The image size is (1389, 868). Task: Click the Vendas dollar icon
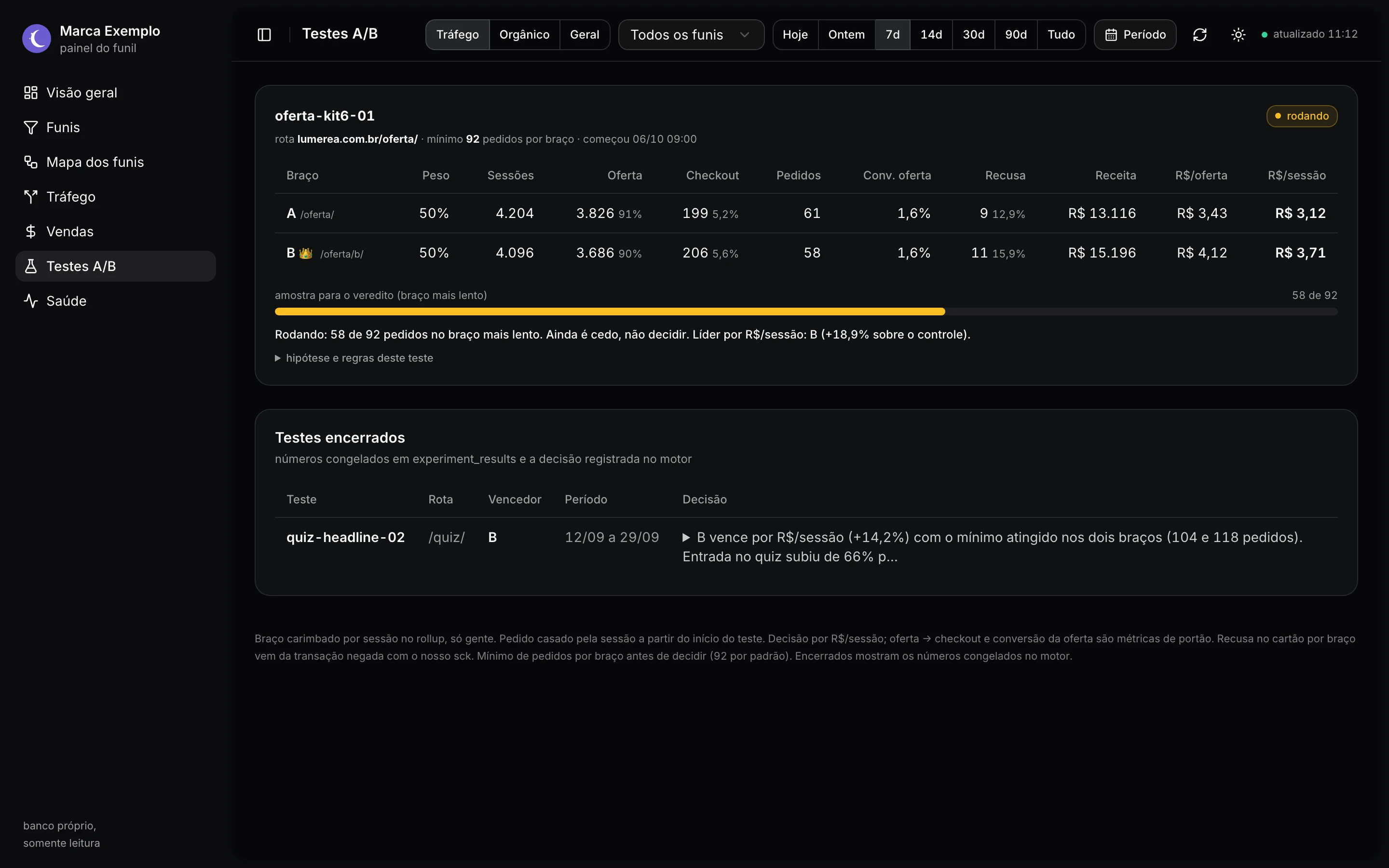[x=30, y=231]
